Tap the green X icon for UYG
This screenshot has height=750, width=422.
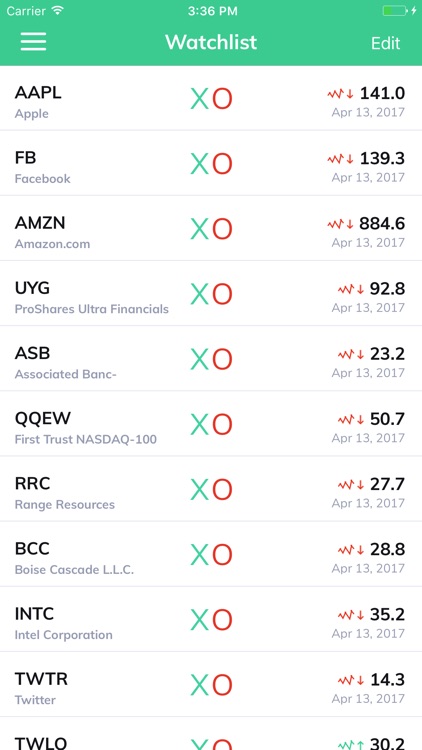[200, 294]
